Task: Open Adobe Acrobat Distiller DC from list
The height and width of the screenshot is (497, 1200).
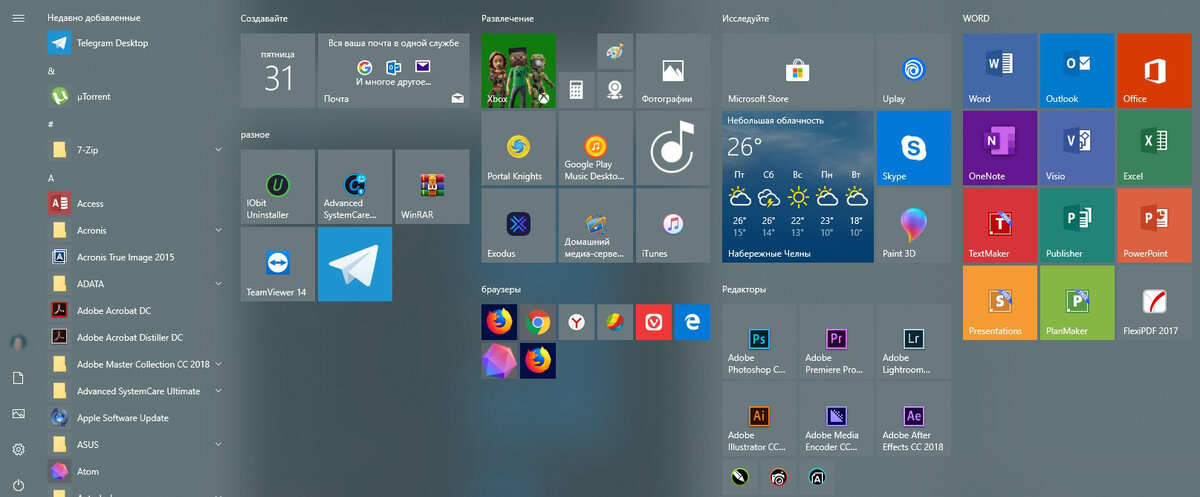Action: tap(138, 337)
